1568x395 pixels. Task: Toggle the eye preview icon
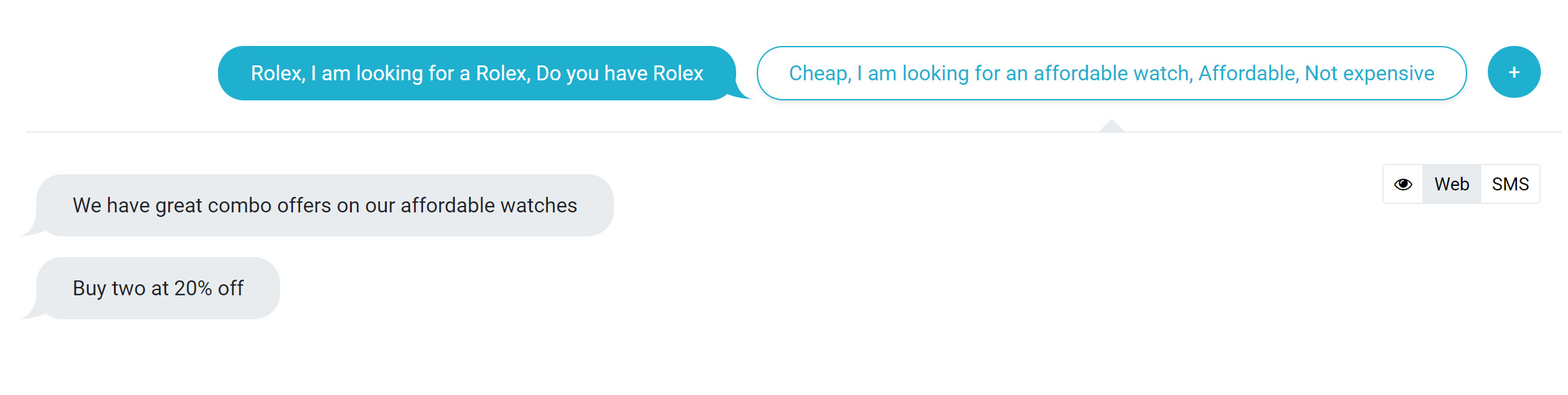1403,185
